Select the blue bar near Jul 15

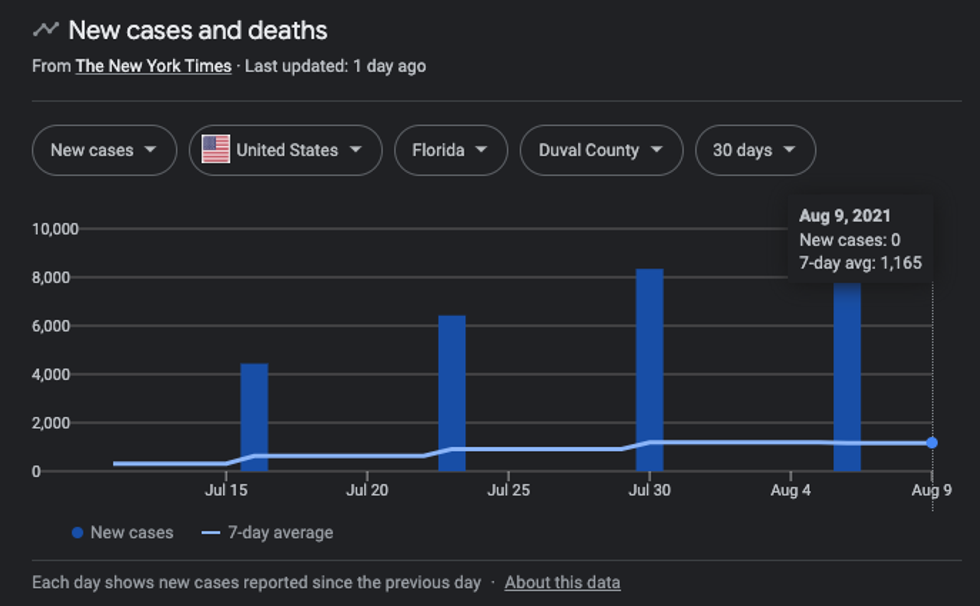coord(254,417)
